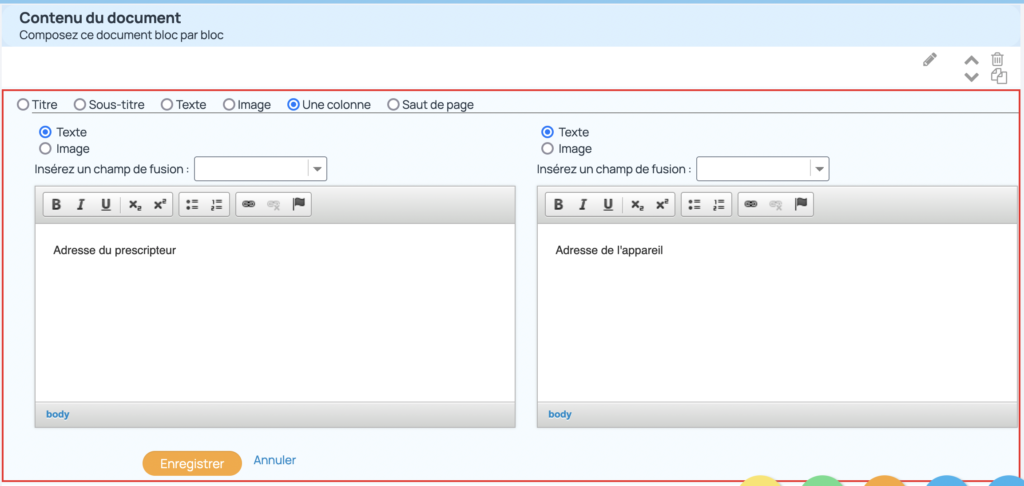1024x486 pixels.
Task: Click in right editor text area
Action: 777,313
